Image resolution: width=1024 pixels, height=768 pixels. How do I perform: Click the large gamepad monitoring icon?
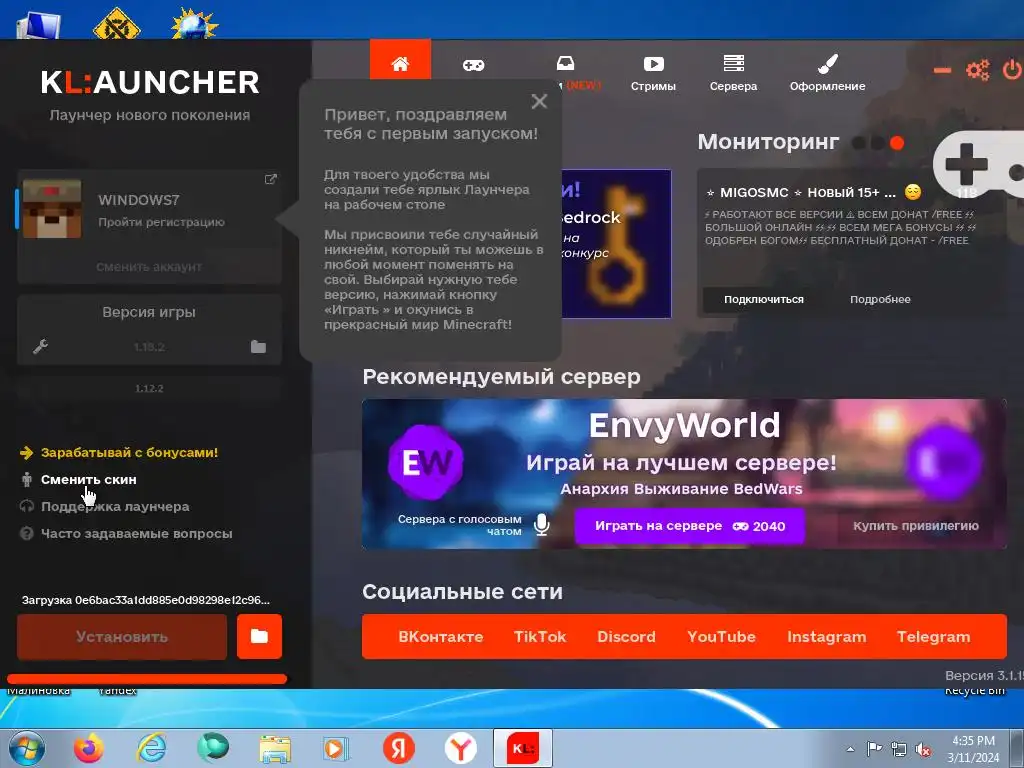(978, 163)
